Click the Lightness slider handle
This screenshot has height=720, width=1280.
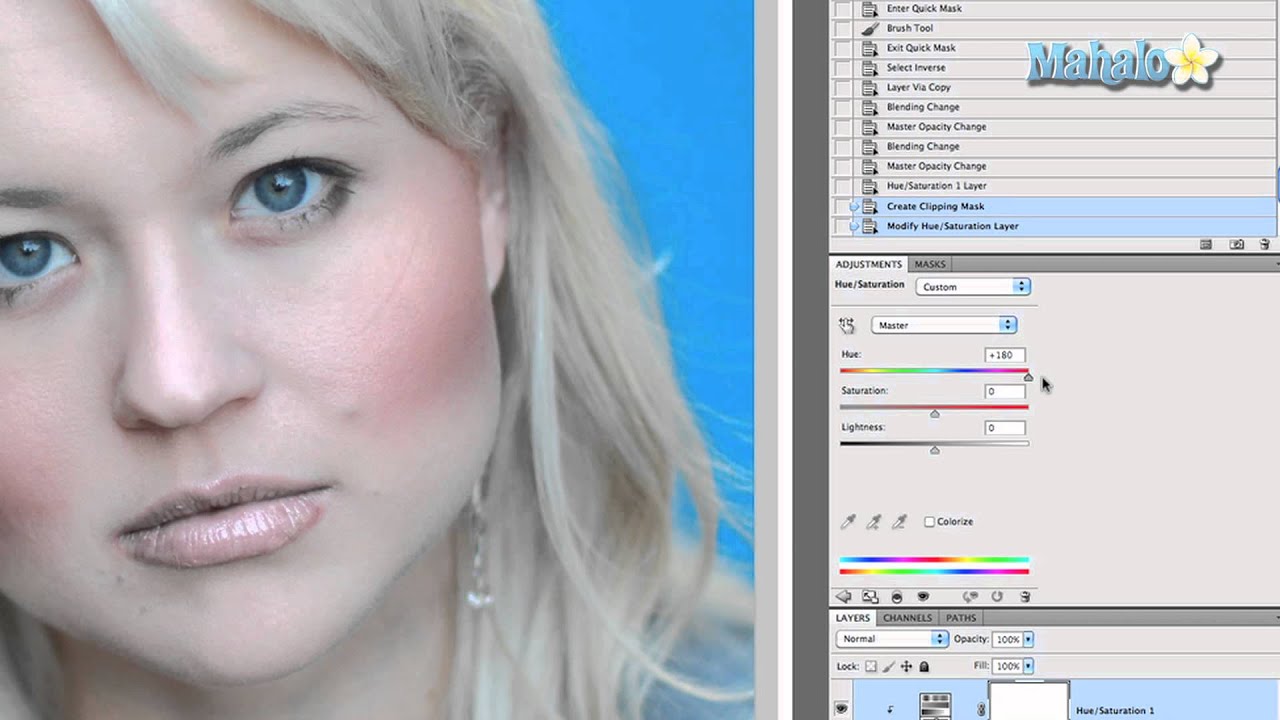(x=935, y=450)
